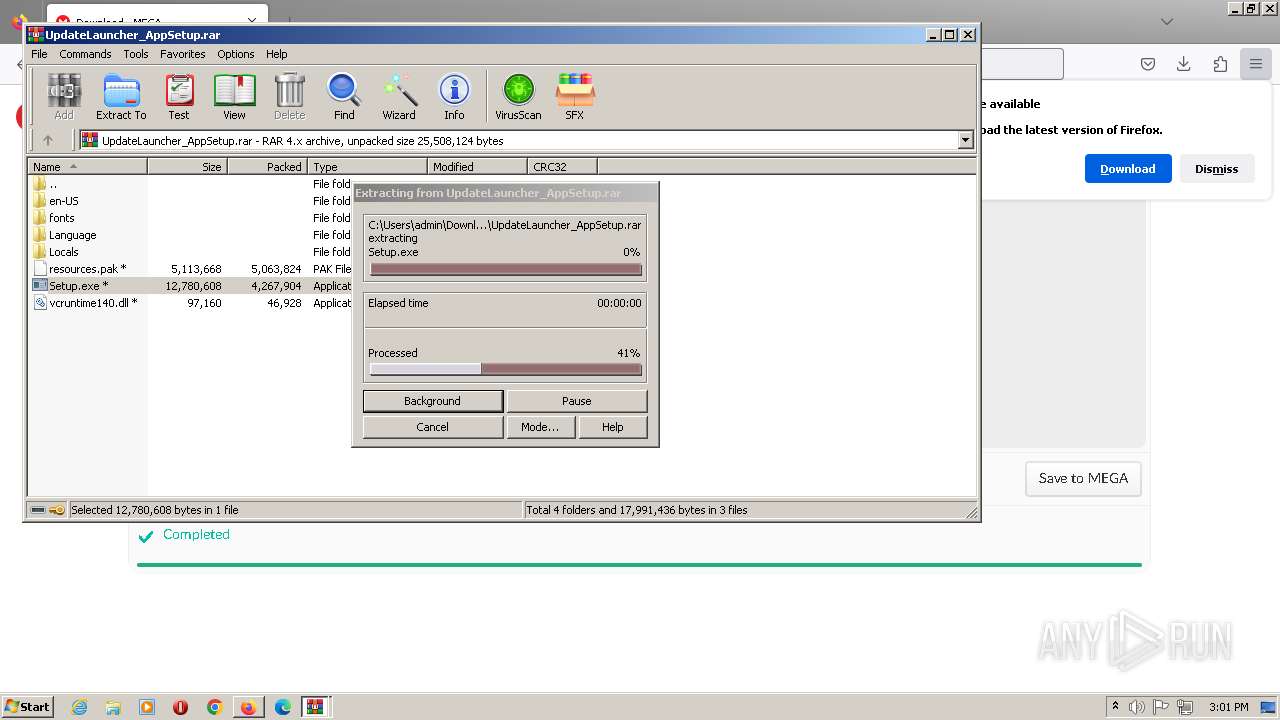Click the MEGA download progress bar

639,565
